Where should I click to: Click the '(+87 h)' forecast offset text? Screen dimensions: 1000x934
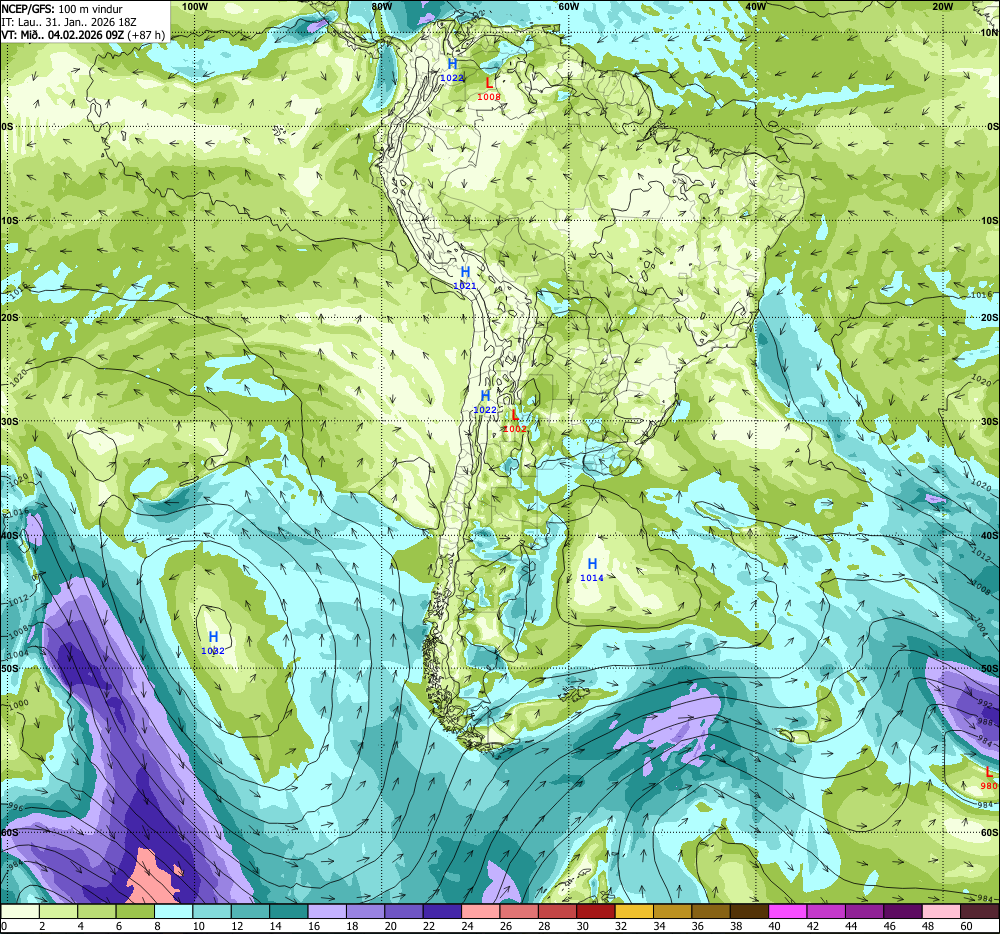(x=145, y=34)
